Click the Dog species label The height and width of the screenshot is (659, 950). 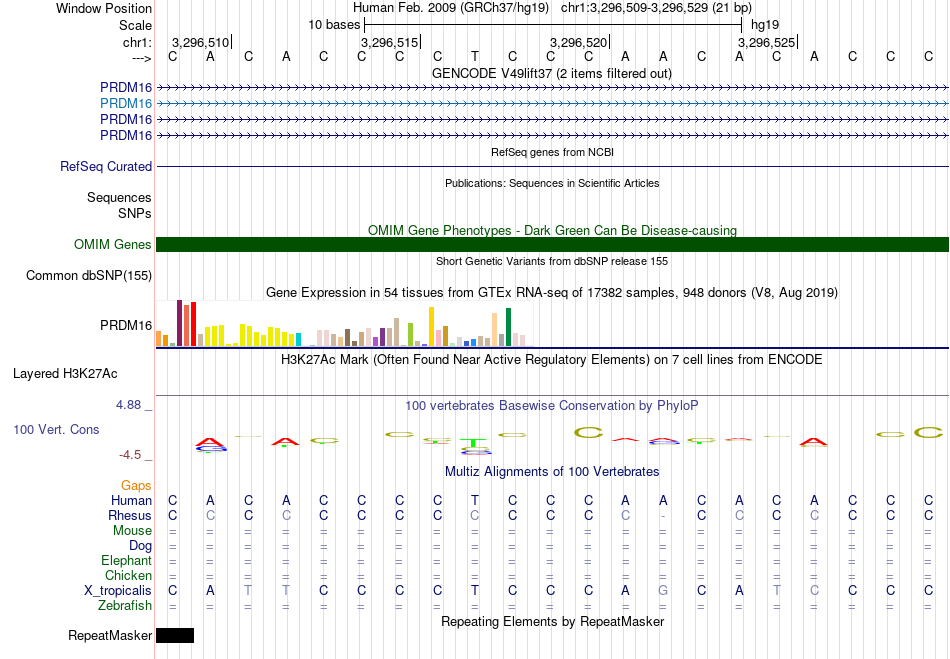pyautogui.click(x=140, y=546)
